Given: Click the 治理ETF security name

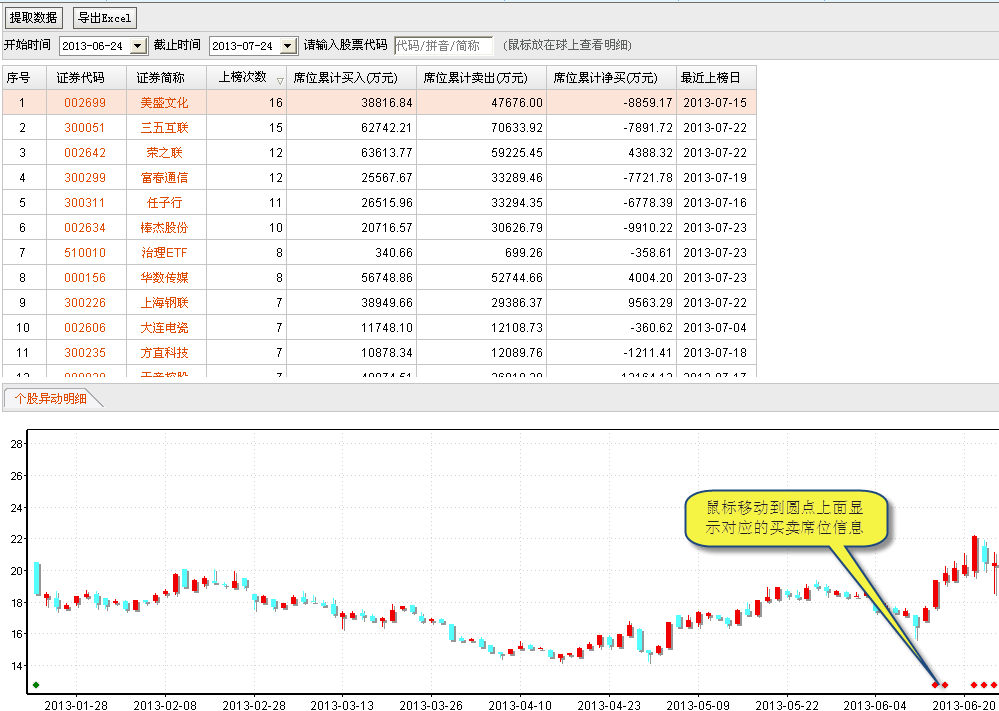Looking at the screenshot, I should pos(164,253).
